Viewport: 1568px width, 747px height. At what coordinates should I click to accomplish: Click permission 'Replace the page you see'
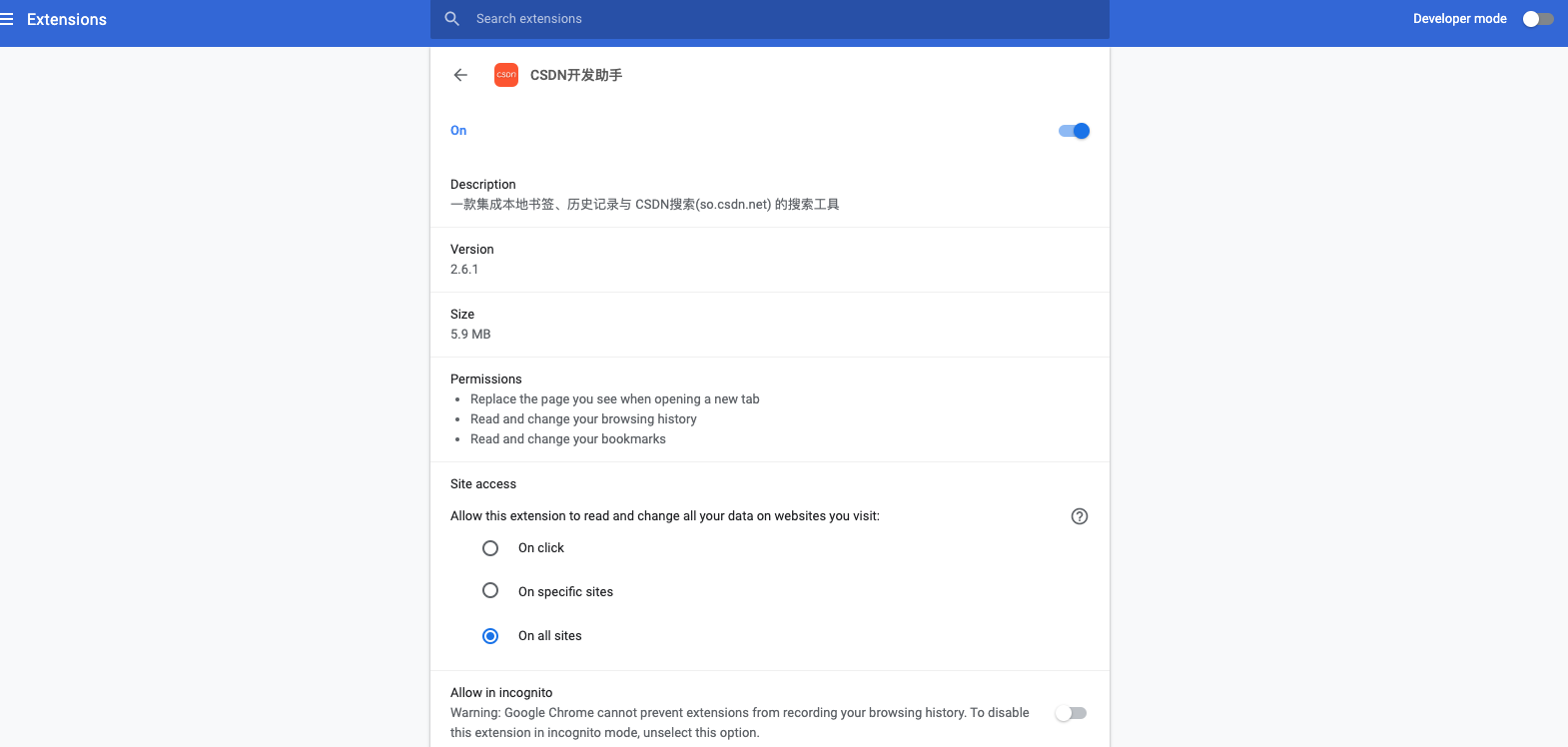615,399
